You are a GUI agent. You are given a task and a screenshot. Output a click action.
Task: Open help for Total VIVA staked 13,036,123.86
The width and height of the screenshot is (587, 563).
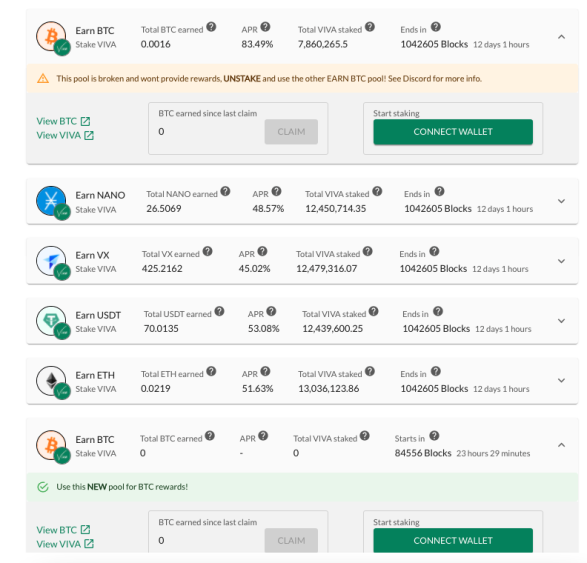pyautogui.click(x=370, y=371)
